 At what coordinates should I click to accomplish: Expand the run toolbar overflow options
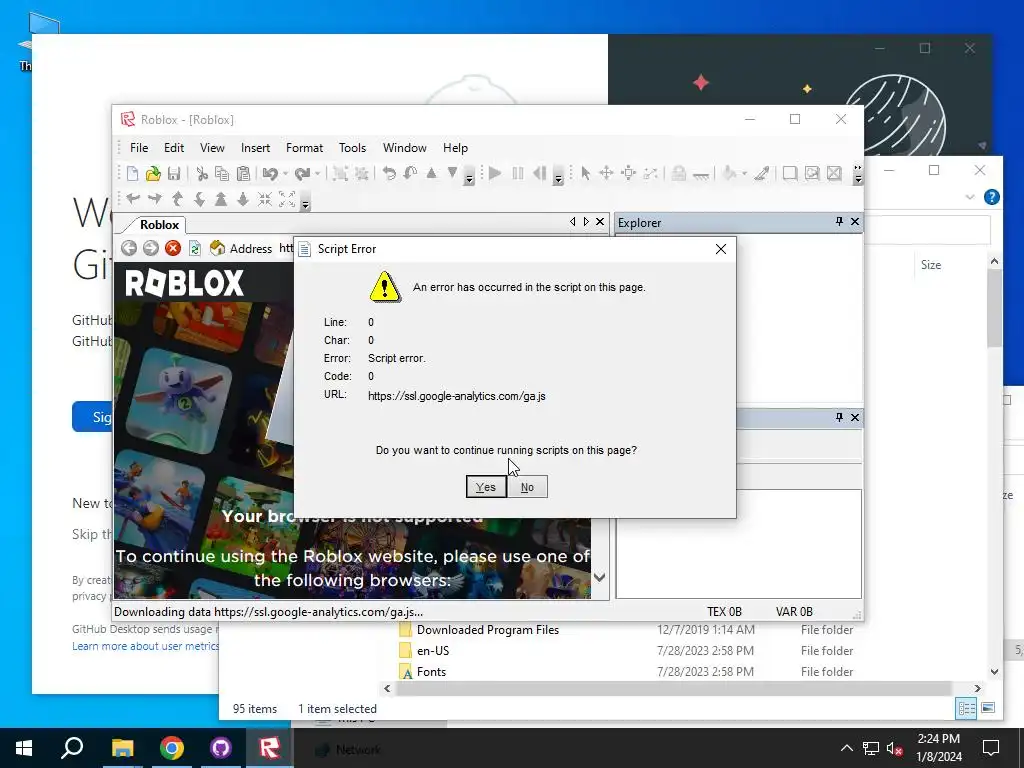coord(558,178)
